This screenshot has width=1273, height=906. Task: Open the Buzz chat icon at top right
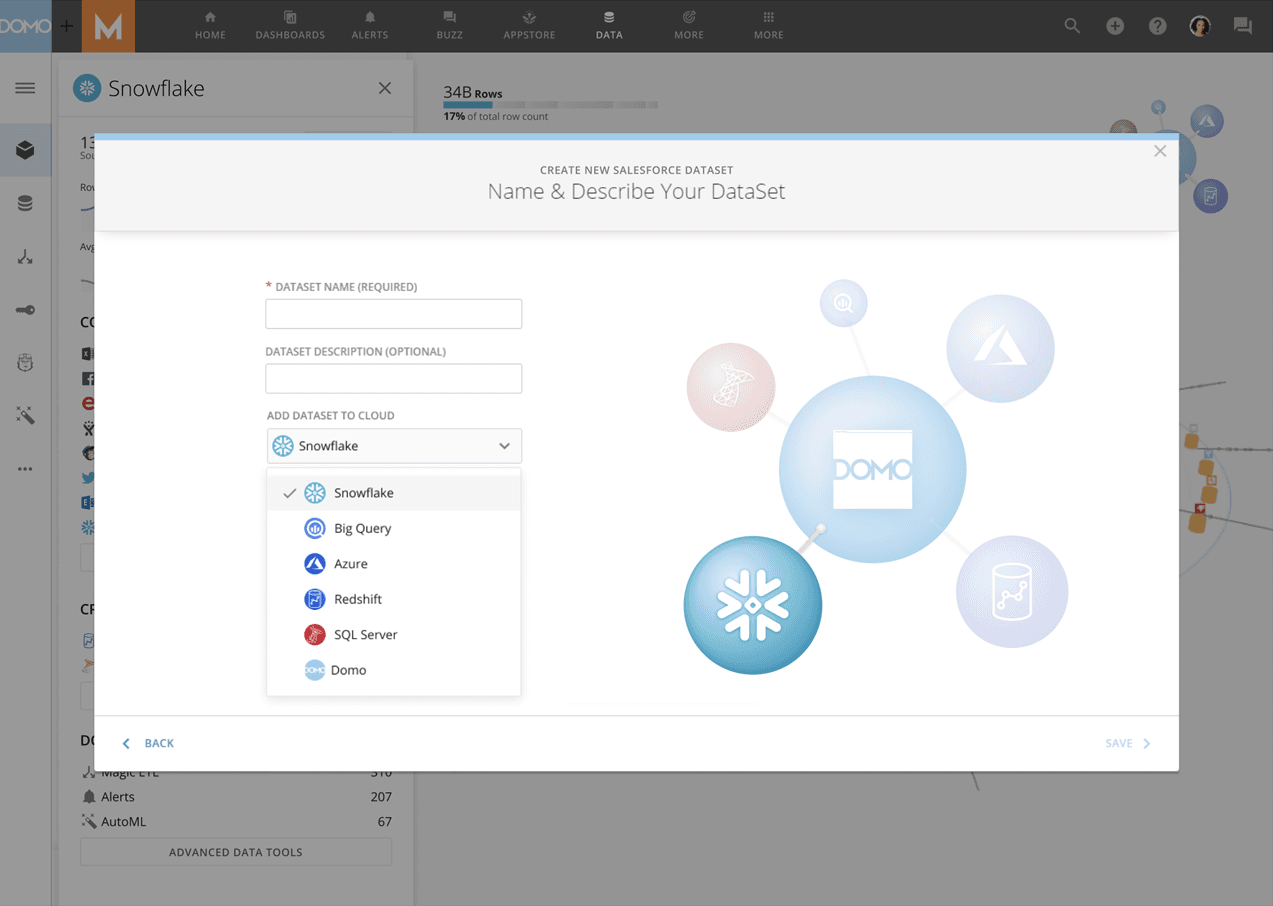pos(1243,26)
